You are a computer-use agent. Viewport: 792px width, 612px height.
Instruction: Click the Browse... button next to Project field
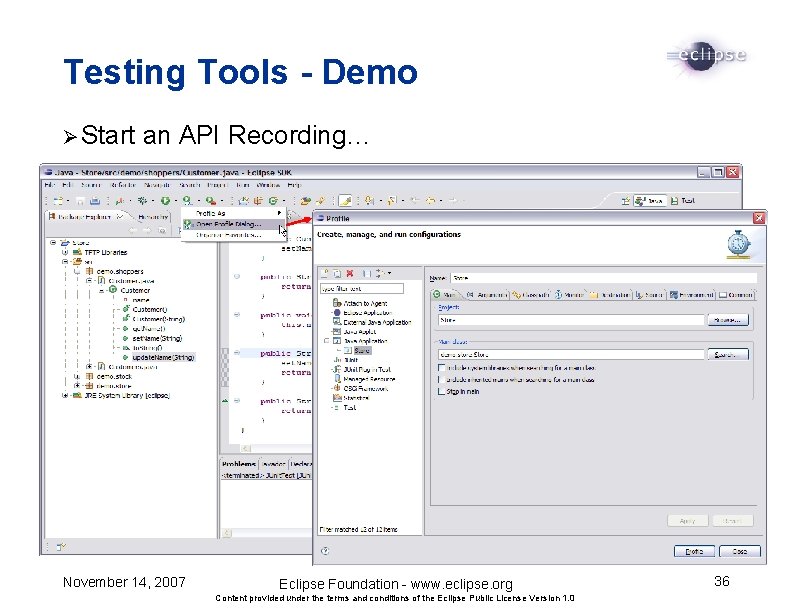point(727,320)
